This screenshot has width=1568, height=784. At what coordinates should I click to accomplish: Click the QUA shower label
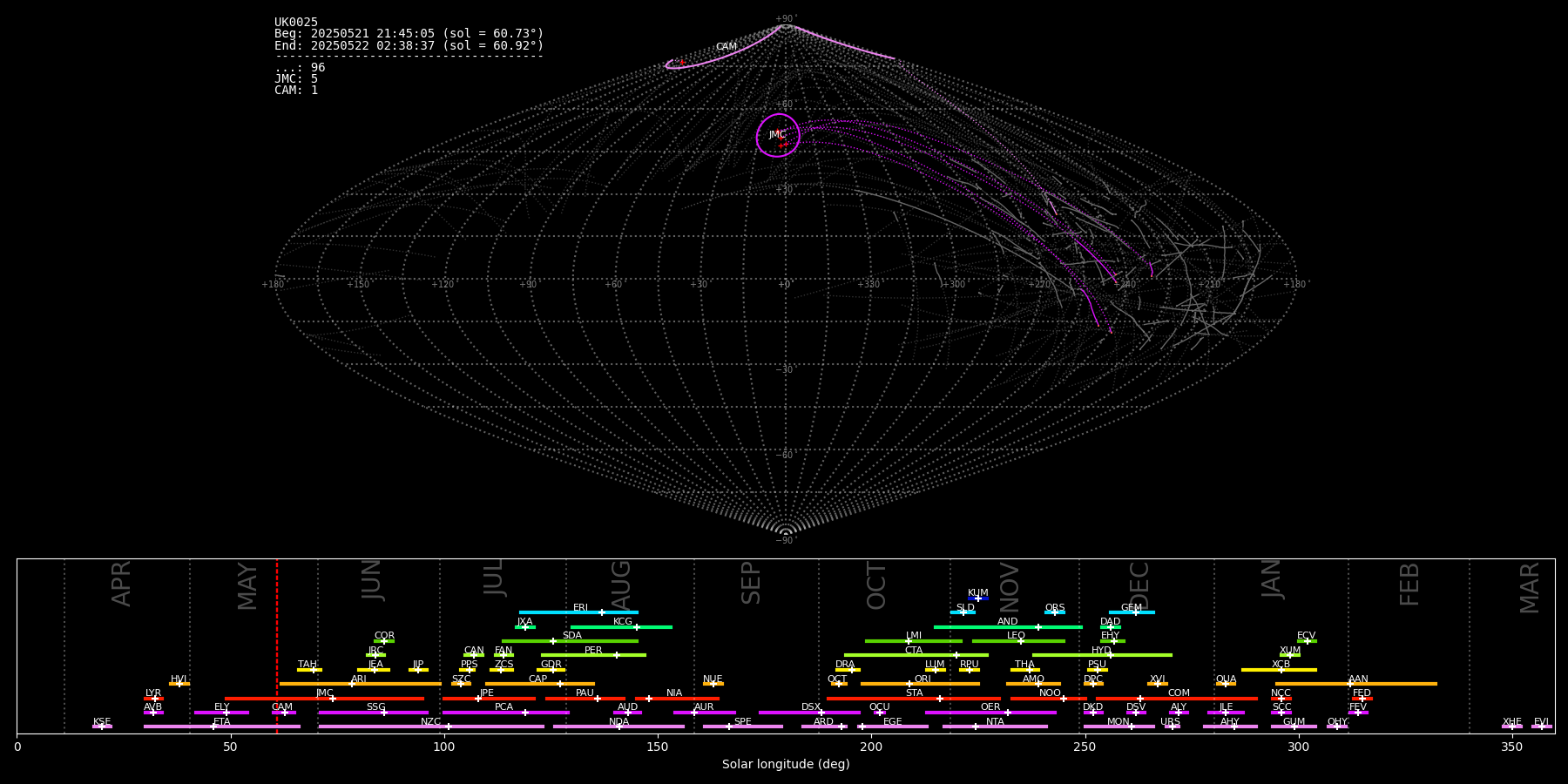pos(1227,679)
